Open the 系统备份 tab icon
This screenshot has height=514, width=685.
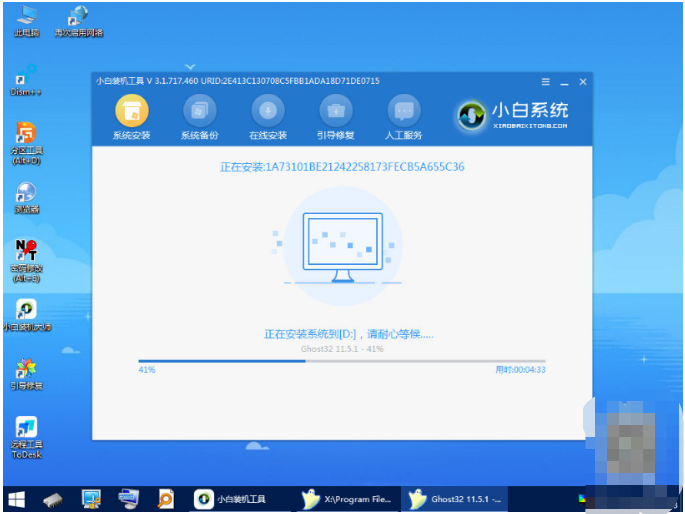click(x=200, y=111)
